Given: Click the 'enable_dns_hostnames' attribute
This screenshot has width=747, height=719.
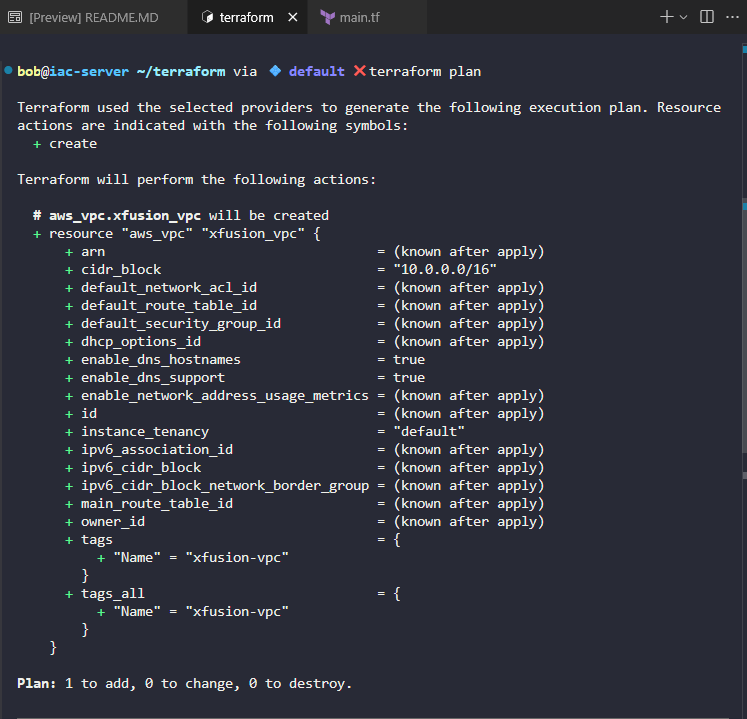Looking at the screenshot, I should click(x=161, y=360).
